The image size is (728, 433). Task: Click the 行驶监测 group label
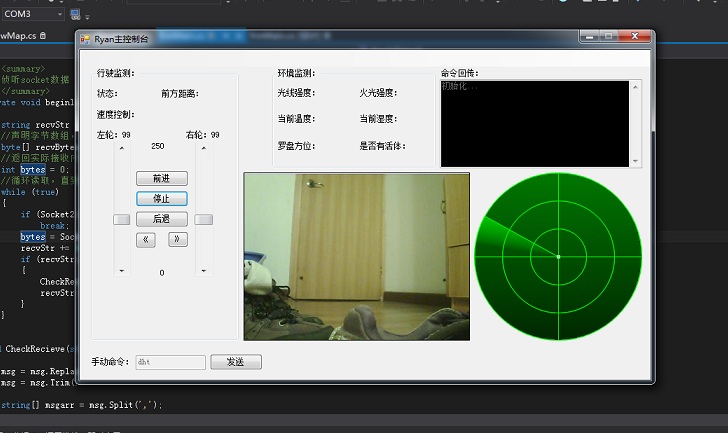(x=116, y=73)
